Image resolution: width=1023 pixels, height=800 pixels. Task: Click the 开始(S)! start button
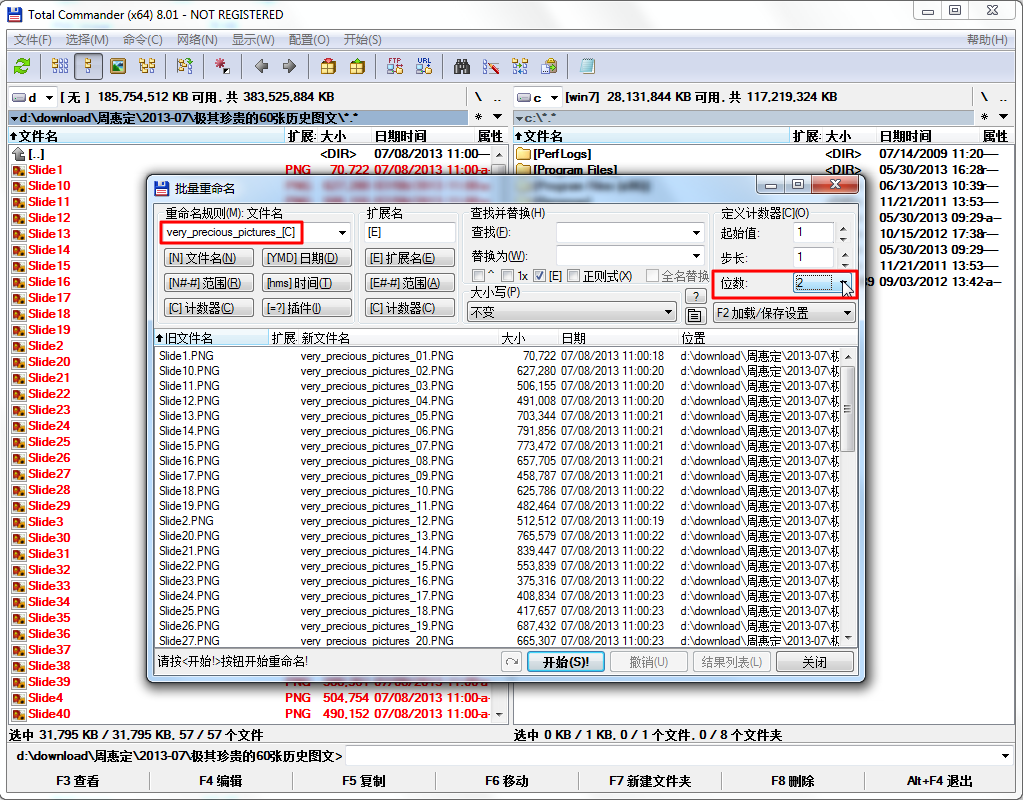(566, 662)
